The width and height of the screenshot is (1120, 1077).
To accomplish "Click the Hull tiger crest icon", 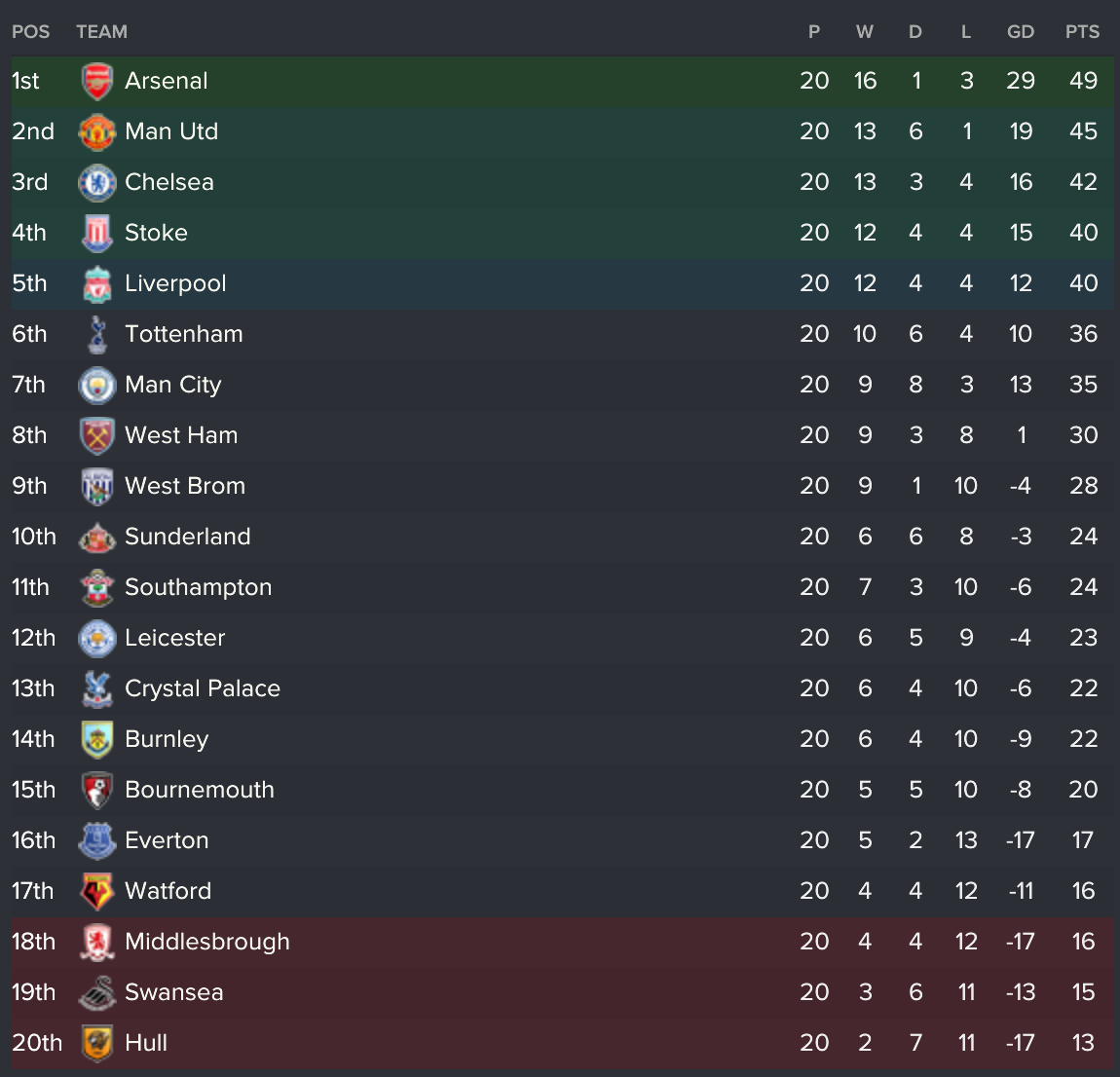I will click(x=96, y=1044).
